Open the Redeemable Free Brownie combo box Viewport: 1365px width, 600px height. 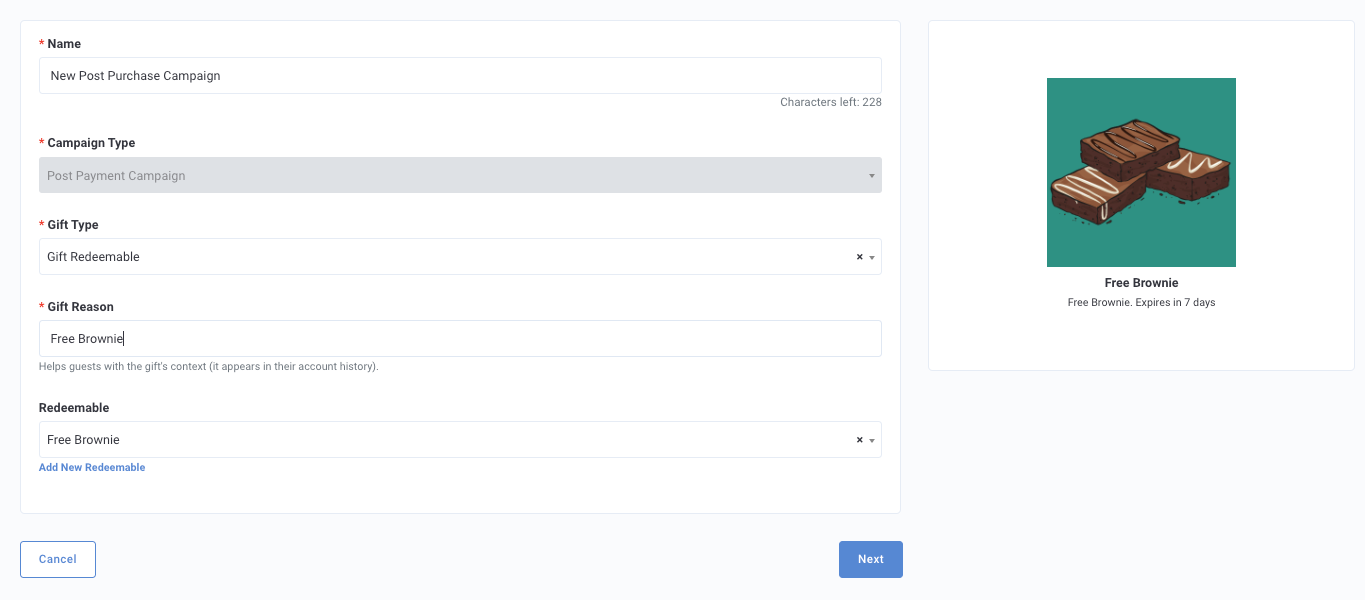(460, 439)
